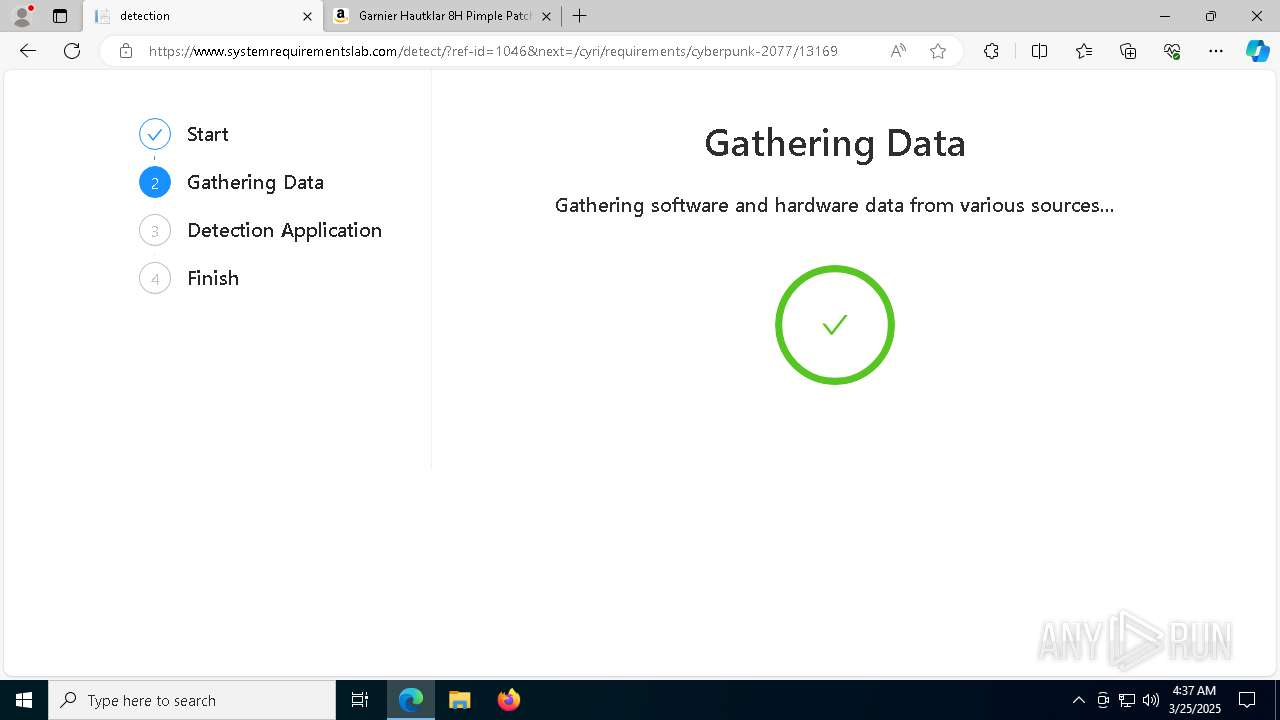Open the Favorites list
The image size is (1280, 720).
1084,51
